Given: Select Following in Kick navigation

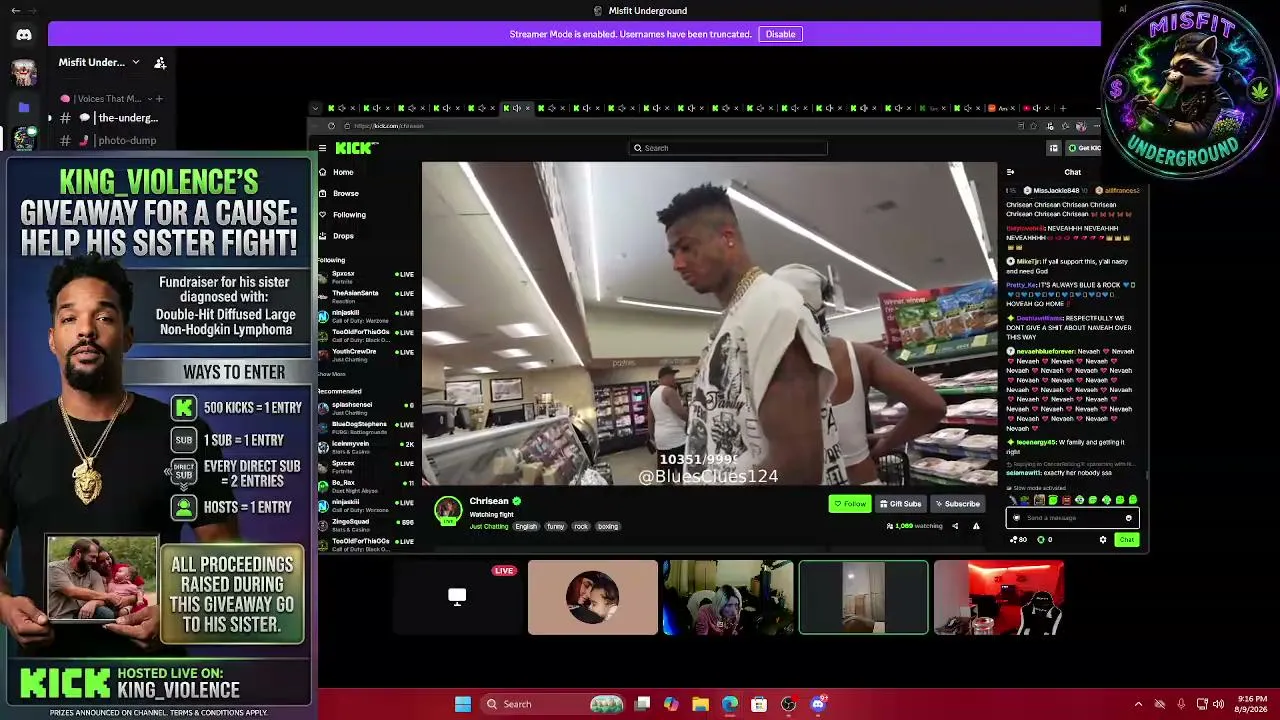Looking at the screenshot, I should point(350,214).
